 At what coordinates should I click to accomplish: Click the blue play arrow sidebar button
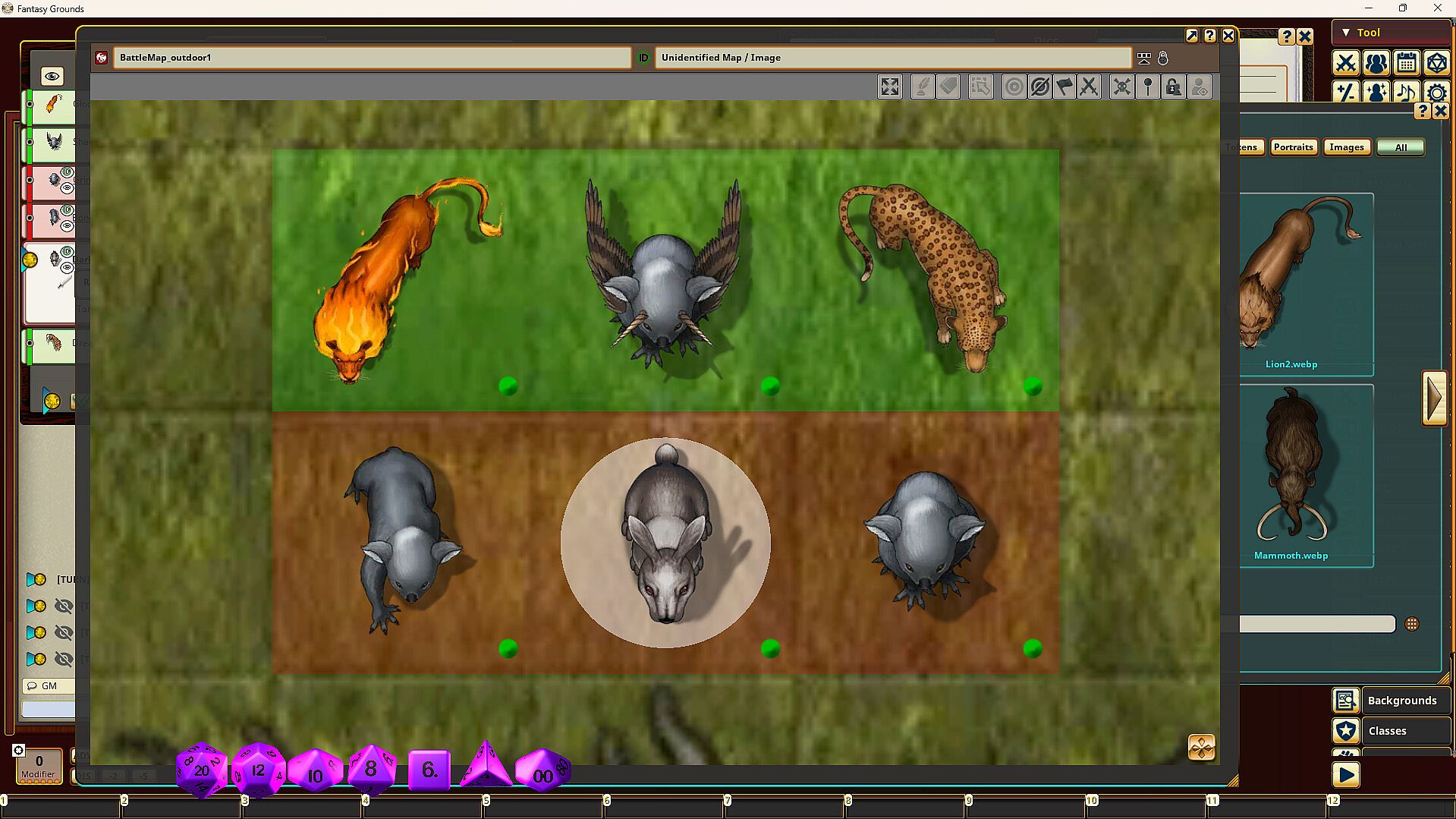1345,775
